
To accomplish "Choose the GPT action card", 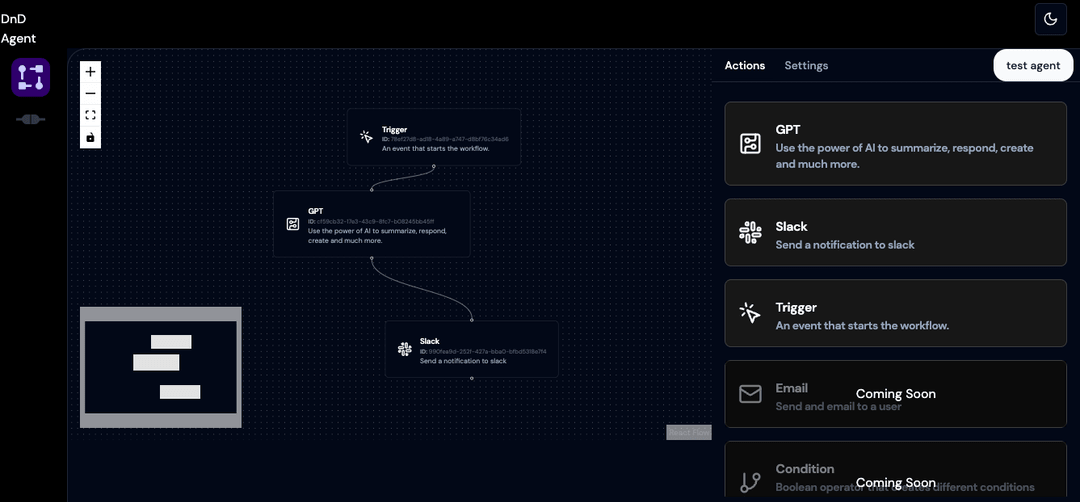I will tap(895, 143).
